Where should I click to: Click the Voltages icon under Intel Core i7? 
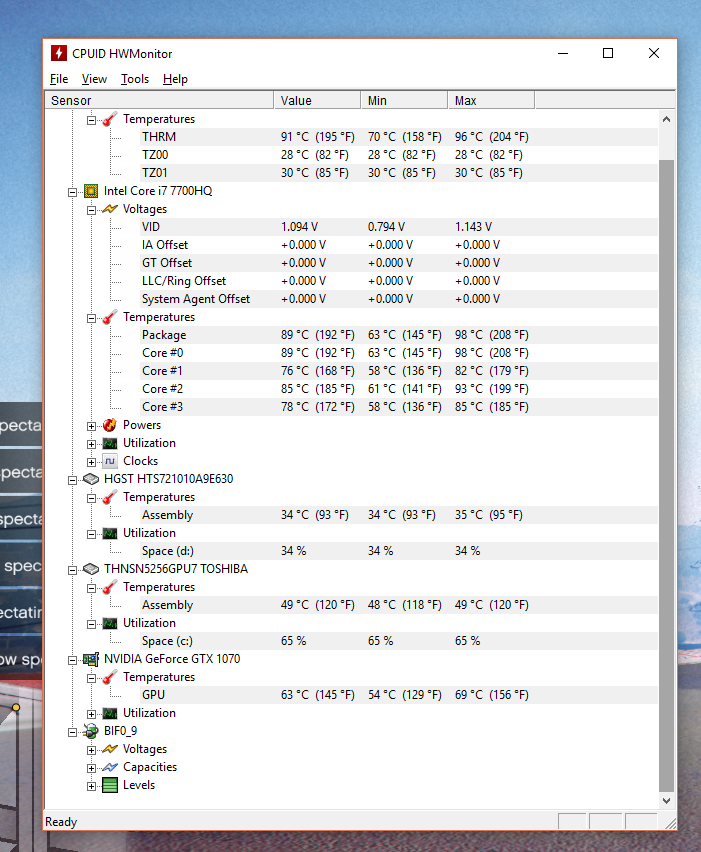(x=110, y=209)
